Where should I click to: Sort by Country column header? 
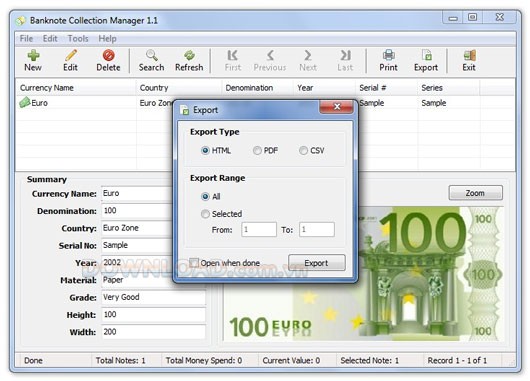click(x=179, y=88)
